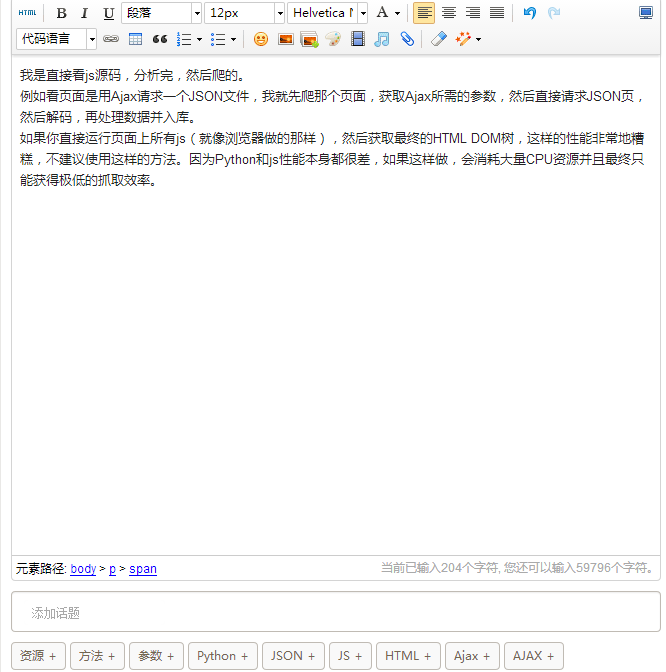
Task: Toggle fullscreen editor mode
Action: pyautogui.click(x=645, y=13)
